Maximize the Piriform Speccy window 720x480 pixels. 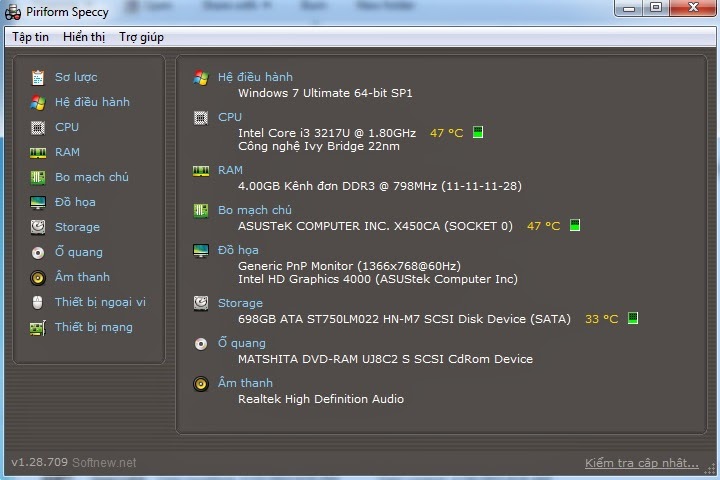coord(656,7)
